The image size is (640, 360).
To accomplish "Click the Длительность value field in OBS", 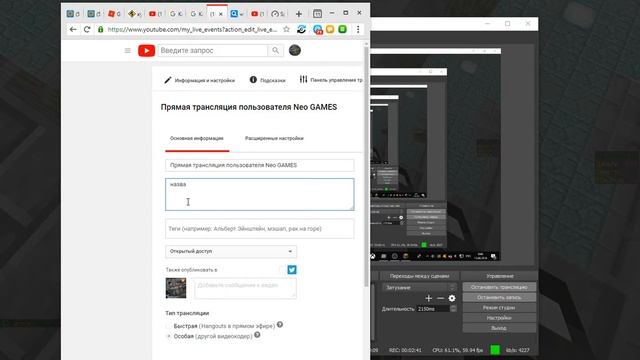I will pos(433,309).
